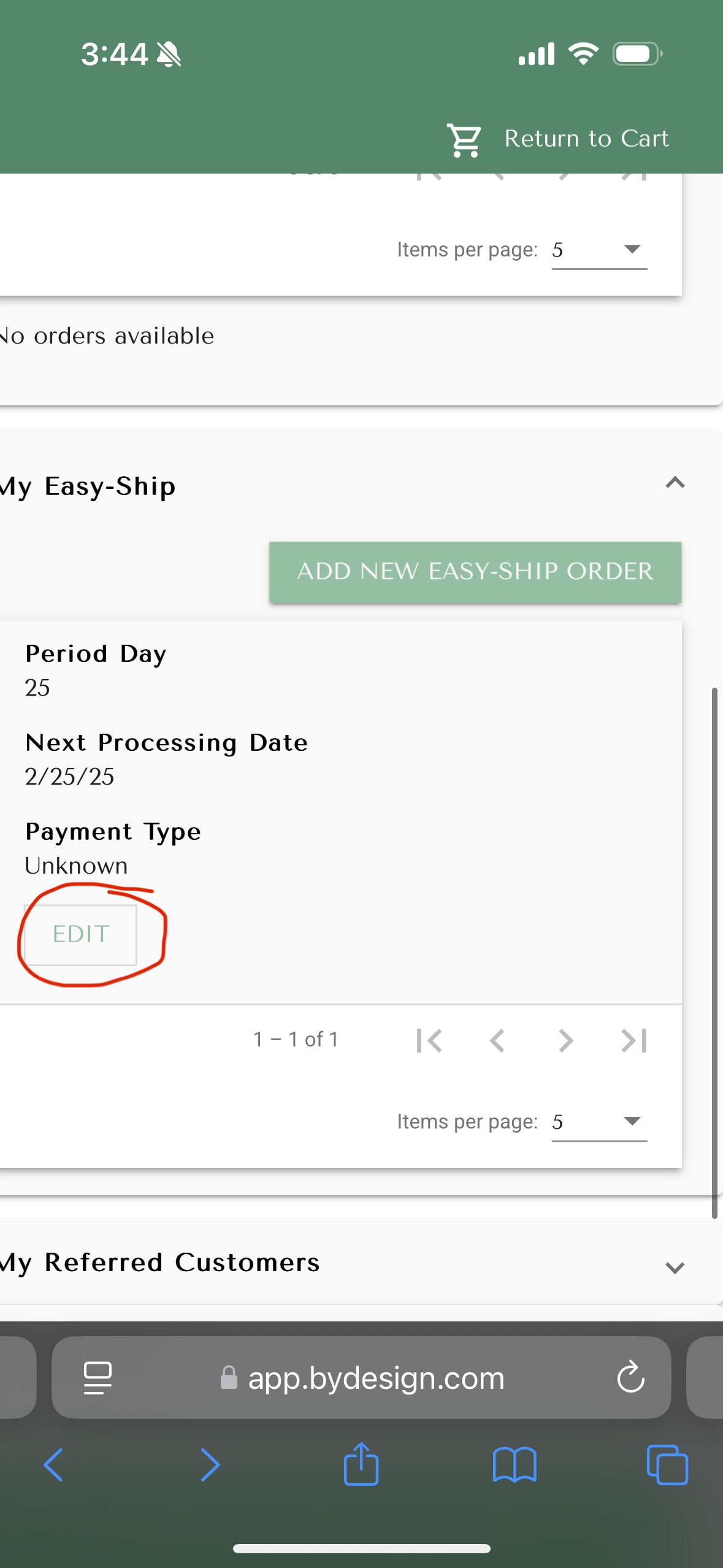Tap the Safari back arrow
723x1568 pixels.
(53, 1465)
